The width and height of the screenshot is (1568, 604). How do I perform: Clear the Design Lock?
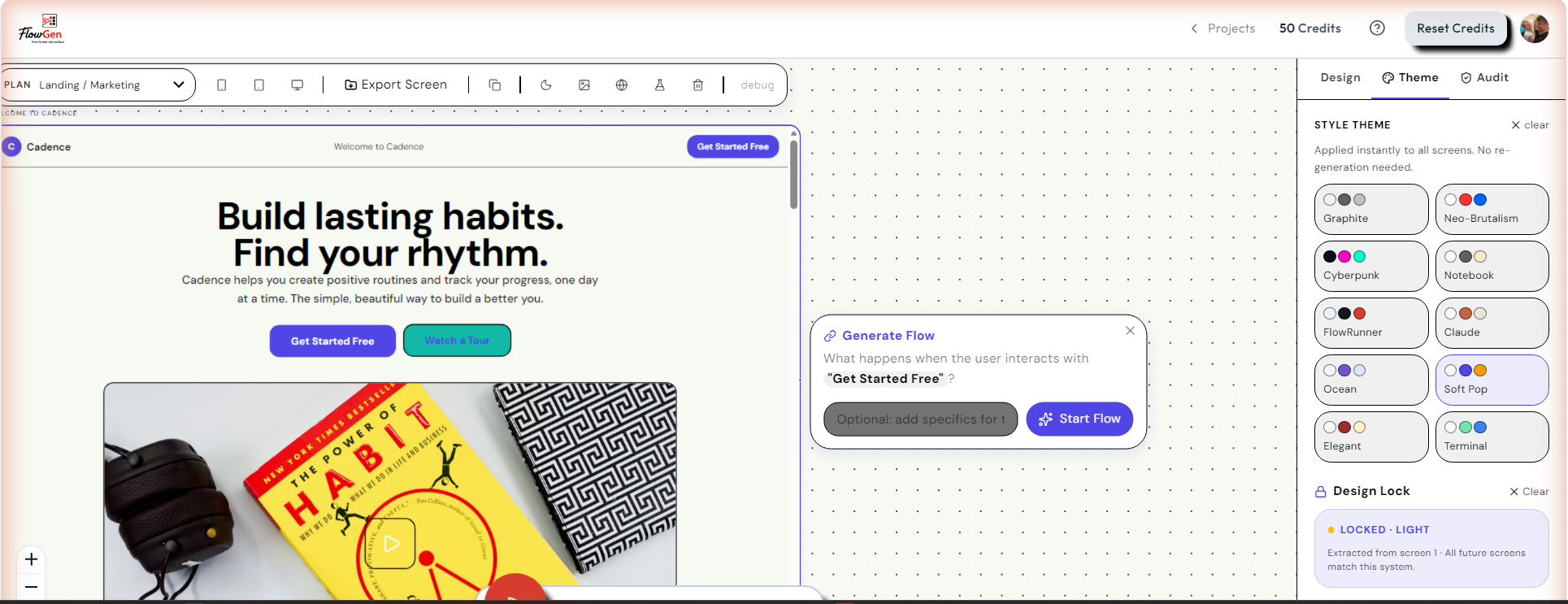click(x=1529, y=491)
